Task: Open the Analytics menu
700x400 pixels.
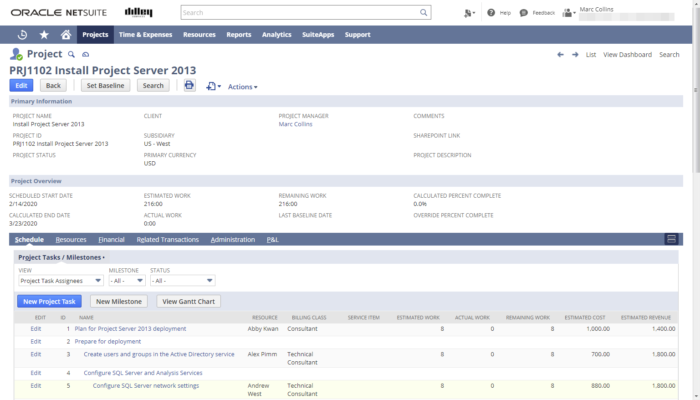Action: click(277, 35)
